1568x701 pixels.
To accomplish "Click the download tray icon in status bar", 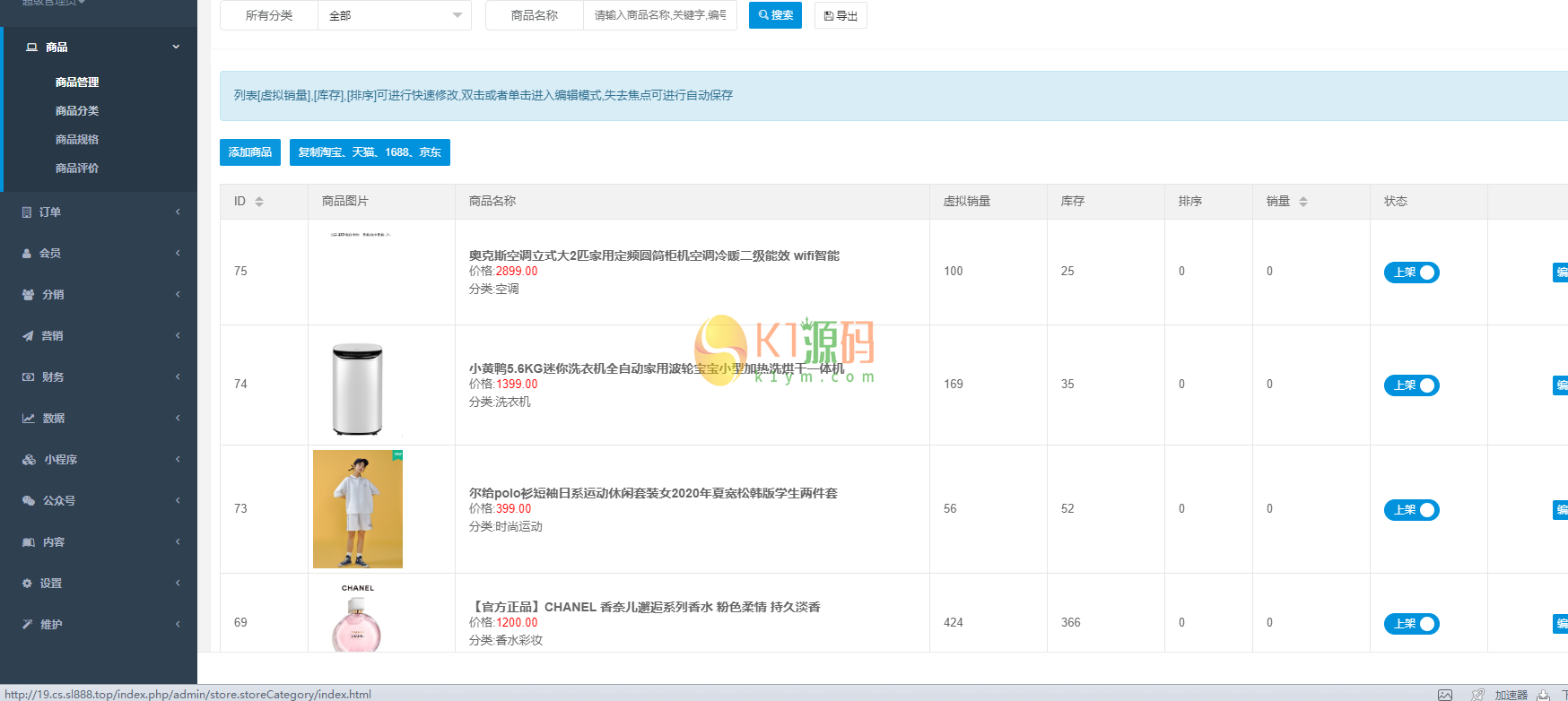I will (1544, 695).
